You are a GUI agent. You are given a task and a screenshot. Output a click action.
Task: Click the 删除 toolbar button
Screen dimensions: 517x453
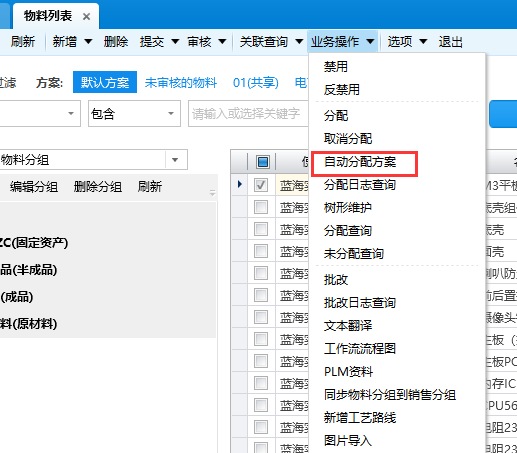pos(116,42)
